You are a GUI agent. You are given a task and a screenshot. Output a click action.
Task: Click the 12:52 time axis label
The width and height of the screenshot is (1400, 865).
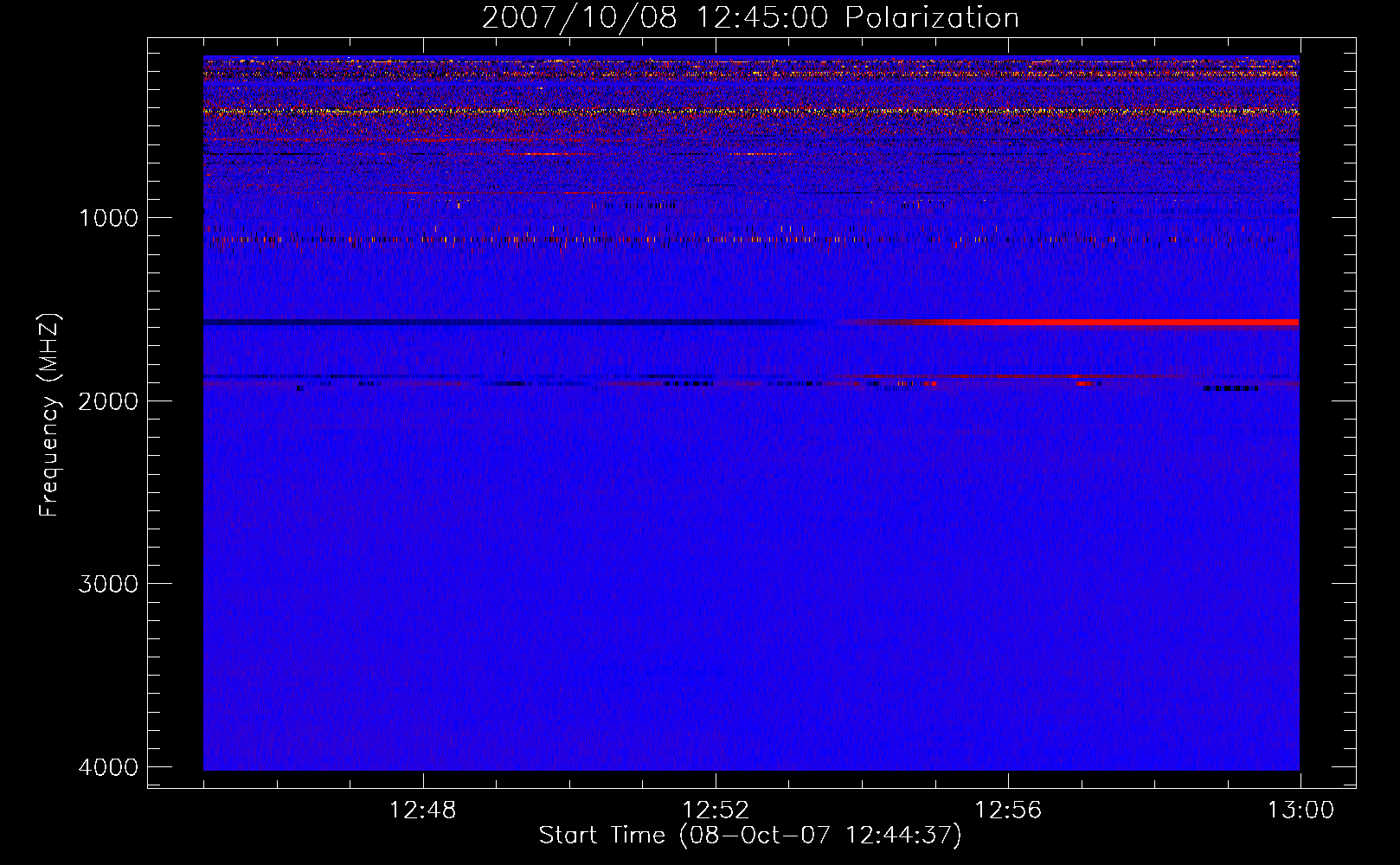point(716,811)
